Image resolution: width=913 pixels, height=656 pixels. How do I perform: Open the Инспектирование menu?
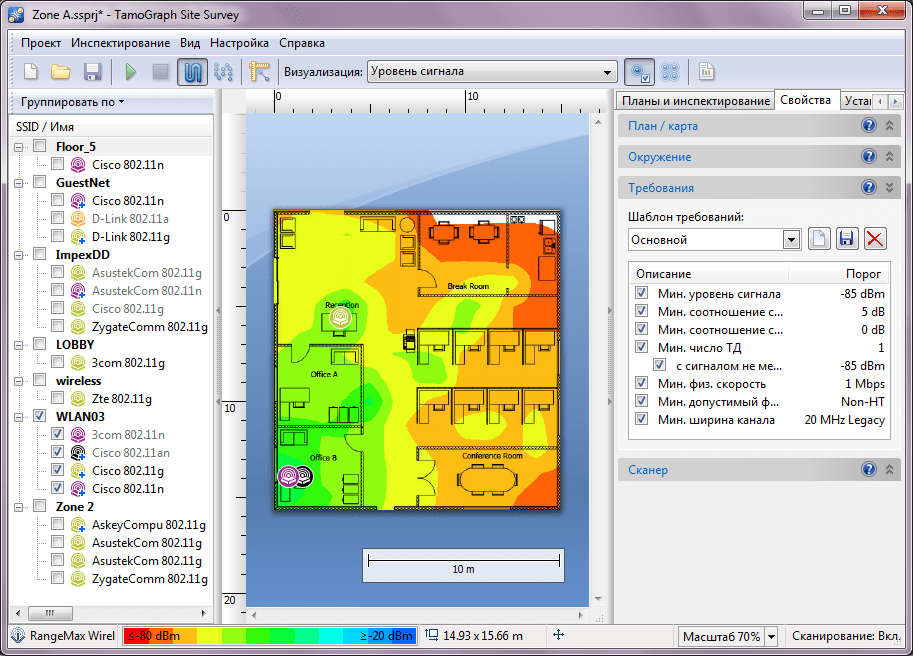coord(121,43)
